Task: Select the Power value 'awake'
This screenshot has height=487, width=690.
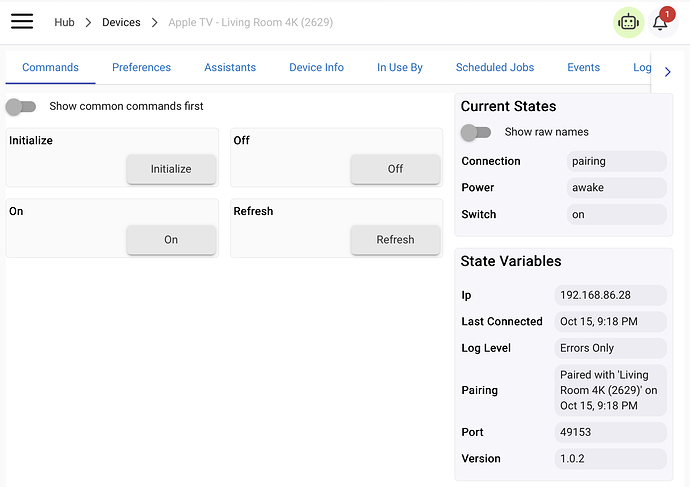Action: pyautogui.click(x=617, y=188)
